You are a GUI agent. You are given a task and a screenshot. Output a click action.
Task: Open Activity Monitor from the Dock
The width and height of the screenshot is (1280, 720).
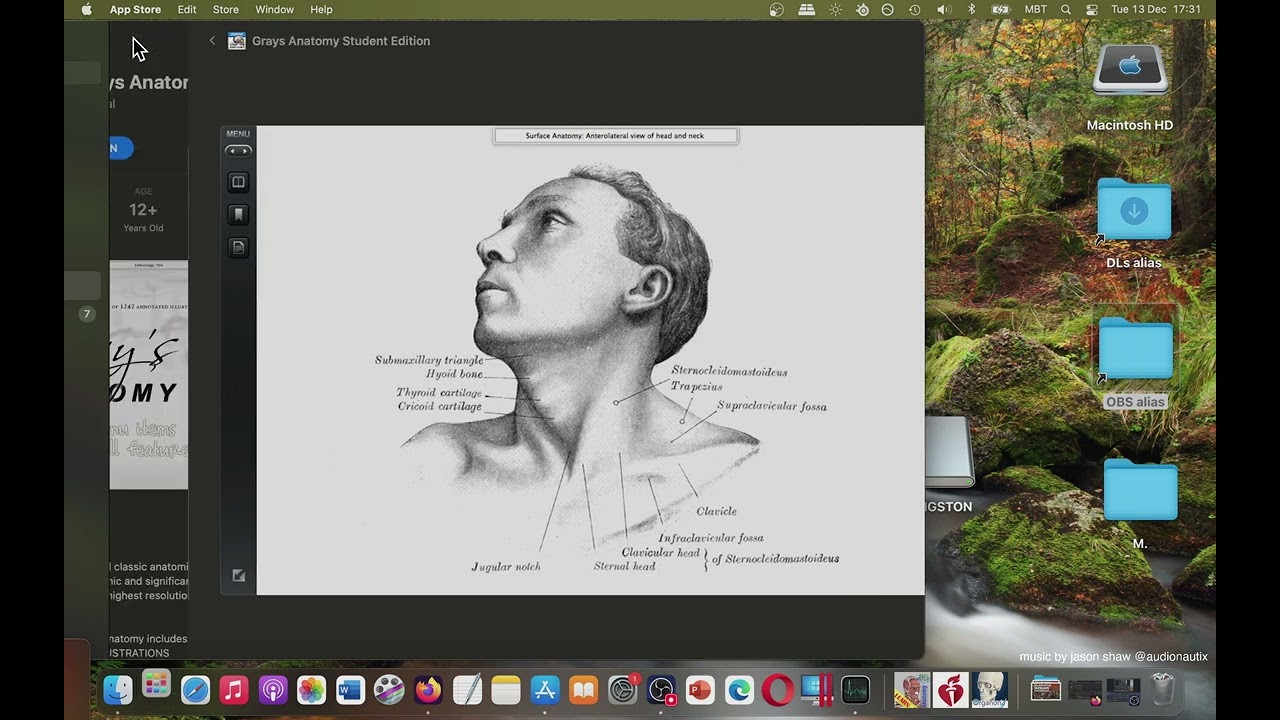(855, 690)
